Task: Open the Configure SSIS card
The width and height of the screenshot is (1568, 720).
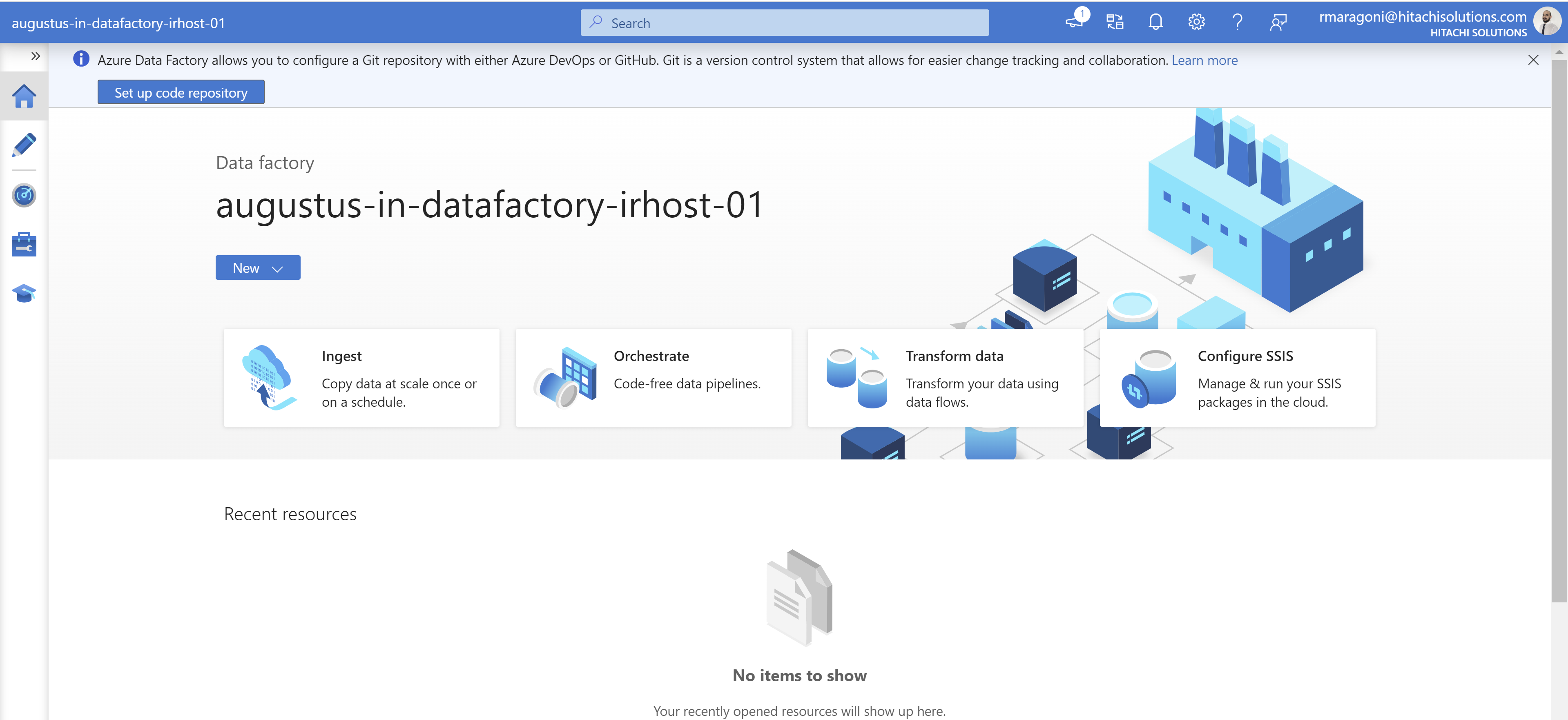Action: pyautogui.click(x=1238, y=378)
